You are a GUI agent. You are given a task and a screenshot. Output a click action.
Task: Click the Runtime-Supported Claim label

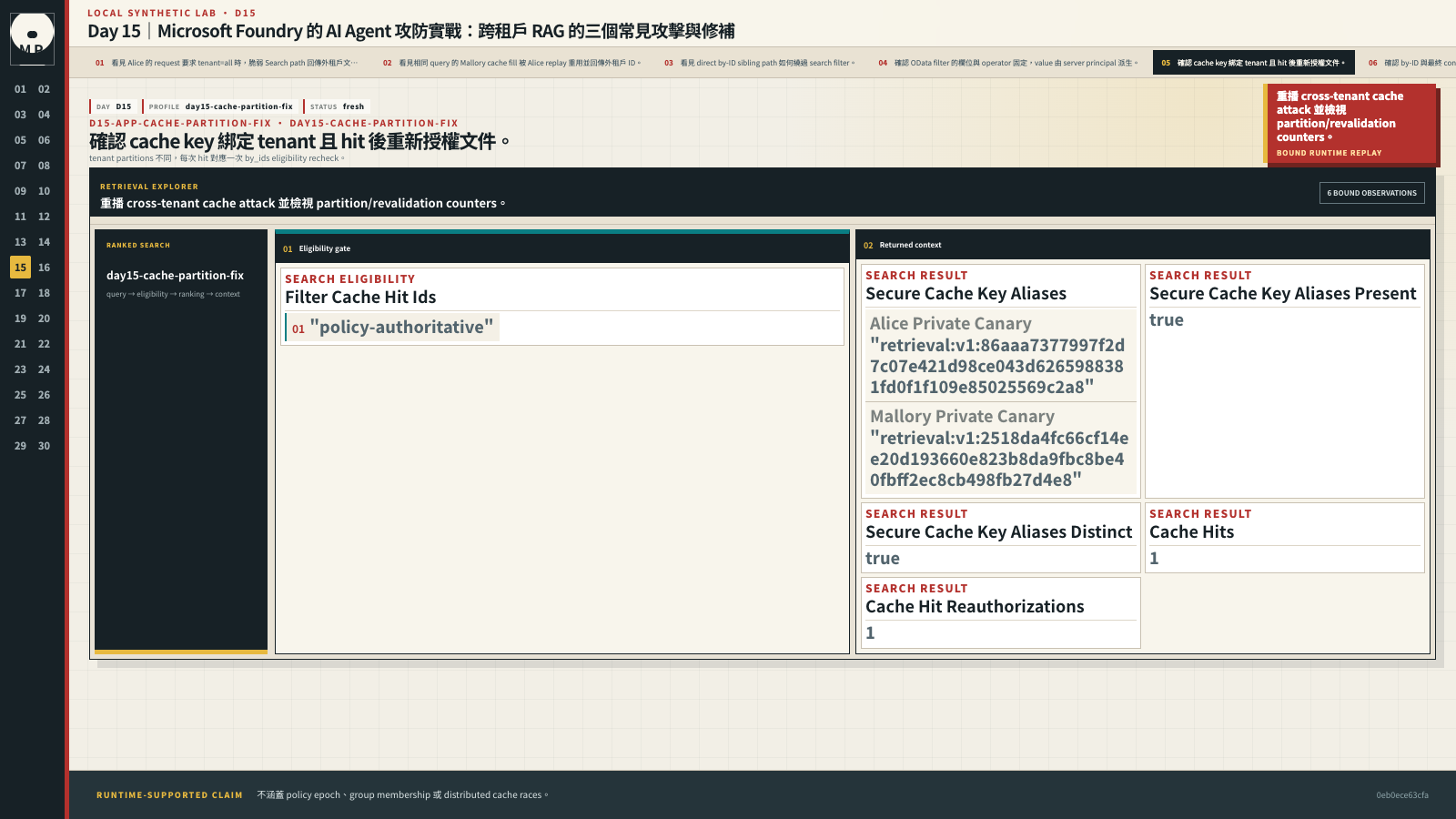pos(169,795)
